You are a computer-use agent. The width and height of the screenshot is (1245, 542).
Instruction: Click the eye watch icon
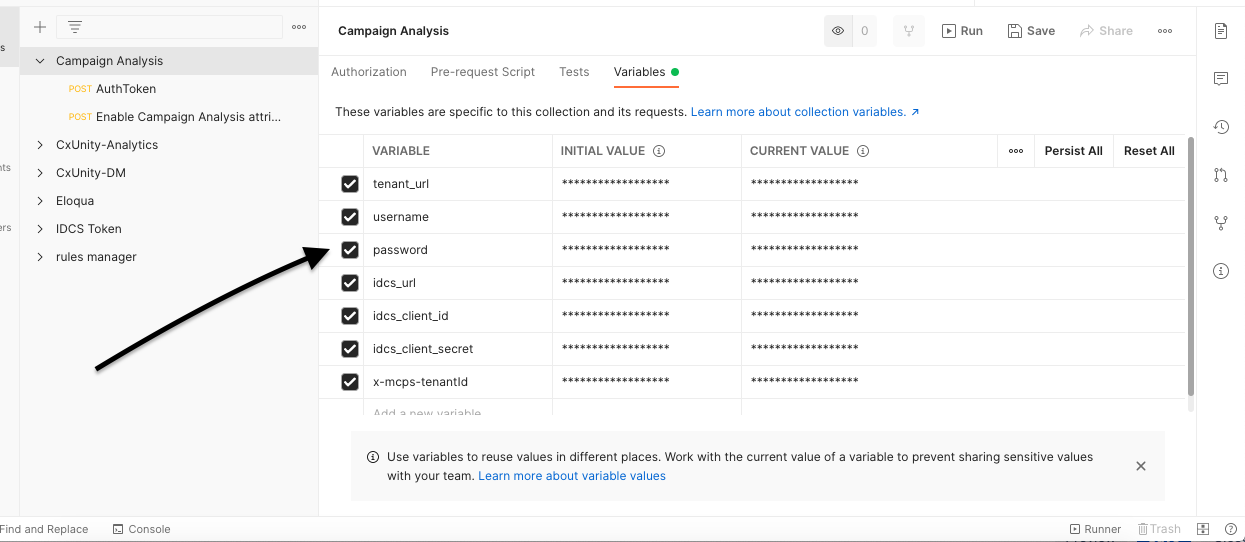coord(838,31)
